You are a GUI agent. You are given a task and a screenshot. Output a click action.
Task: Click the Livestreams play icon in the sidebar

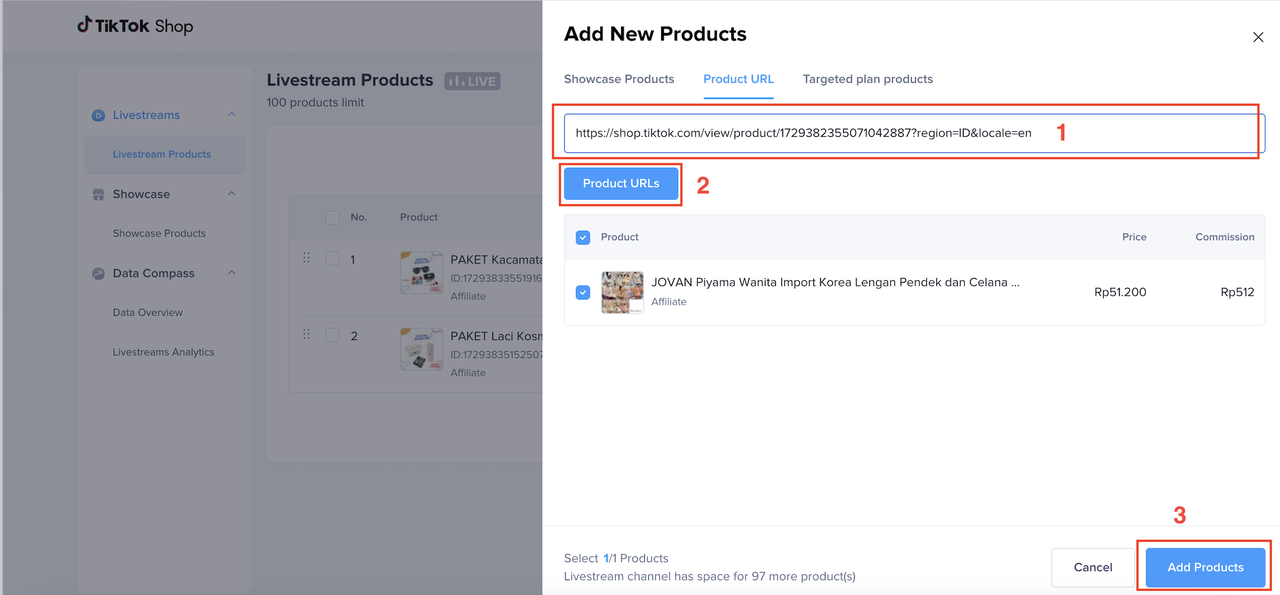[98, 114]
